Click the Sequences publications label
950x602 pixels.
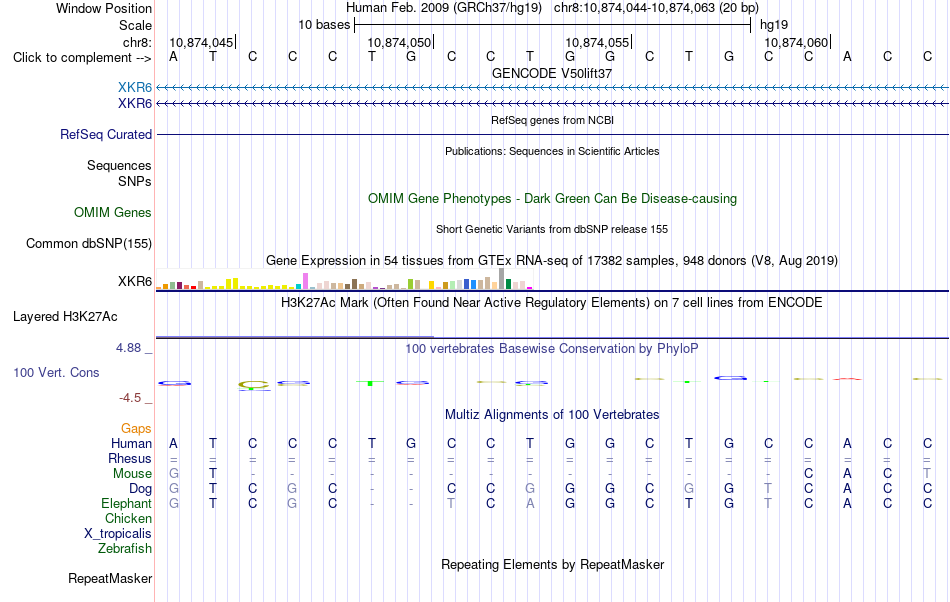119,165
